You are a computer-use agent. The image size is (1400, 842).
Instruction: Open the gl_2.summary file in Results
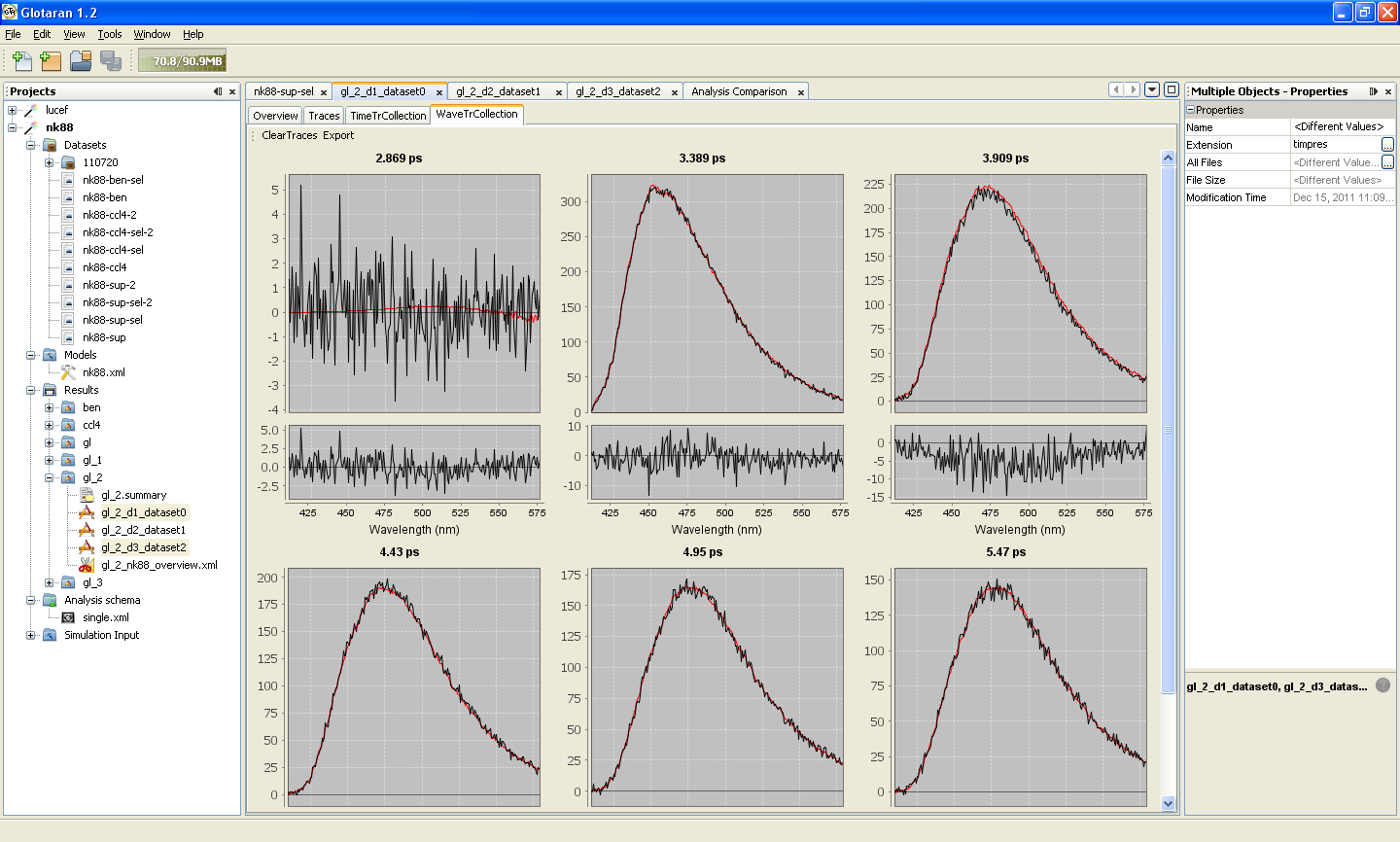click(x=133, y=495)
